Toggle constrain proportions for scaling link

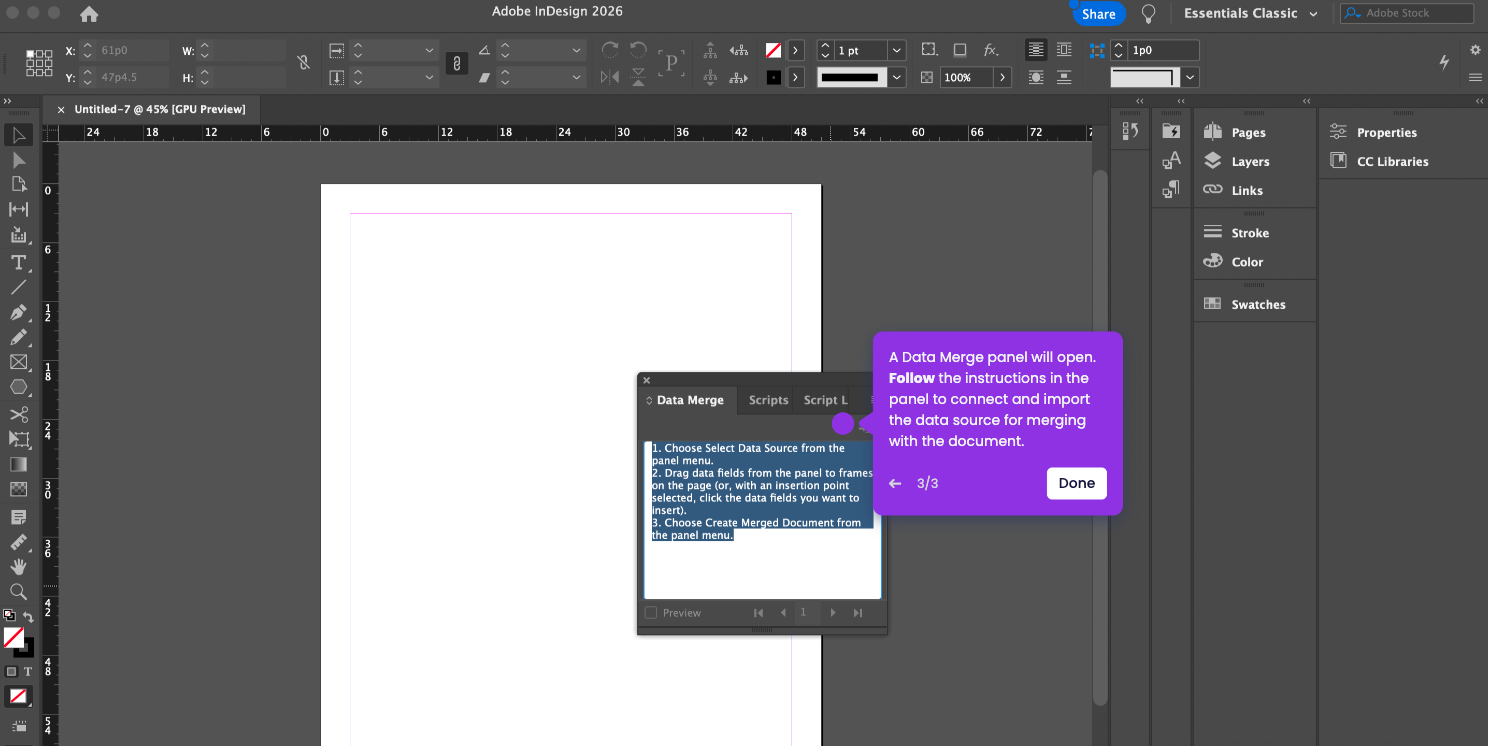(456, 63)
